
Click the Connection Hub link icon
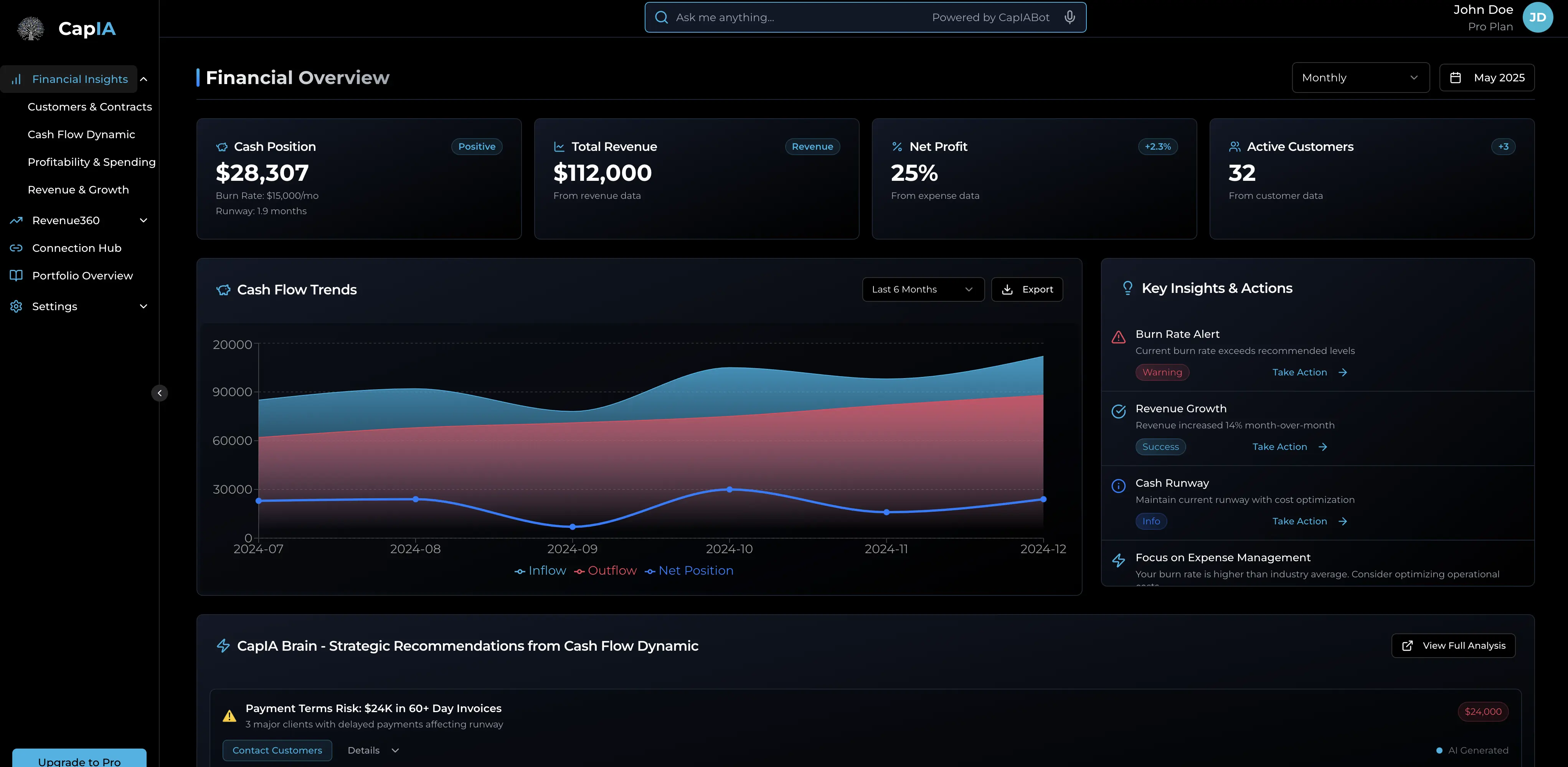tap(17, 248)
